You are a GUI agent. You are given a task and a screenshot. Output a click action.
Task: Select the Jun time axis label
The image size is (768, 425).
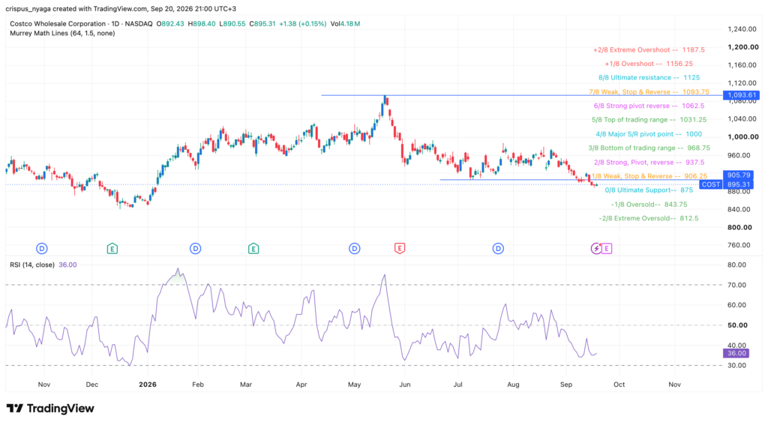click(x=405, y=384)
